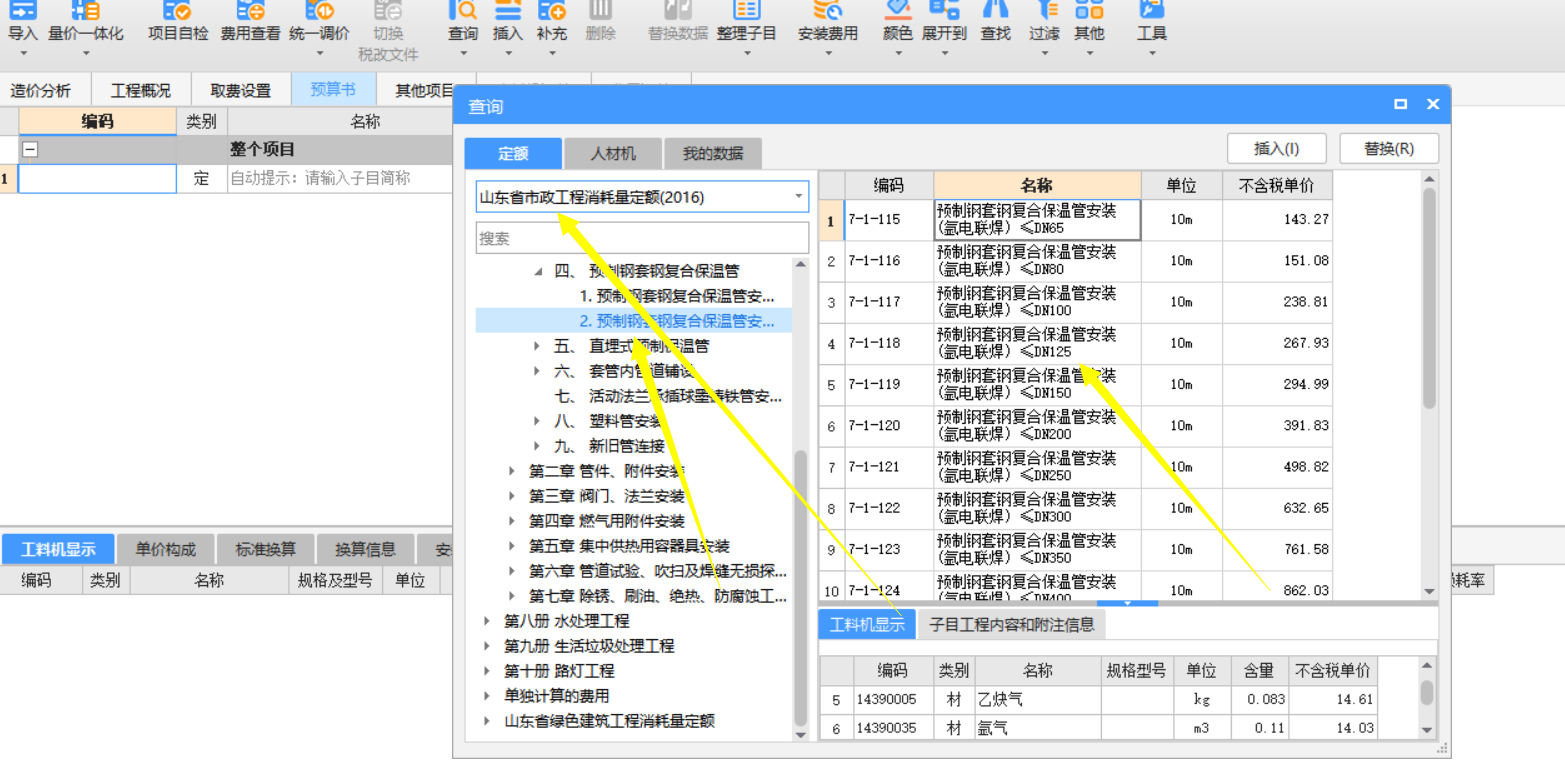Click the 插入(I) button
The width and height of the screenshot is (1565, 779).
[1276, 148]
